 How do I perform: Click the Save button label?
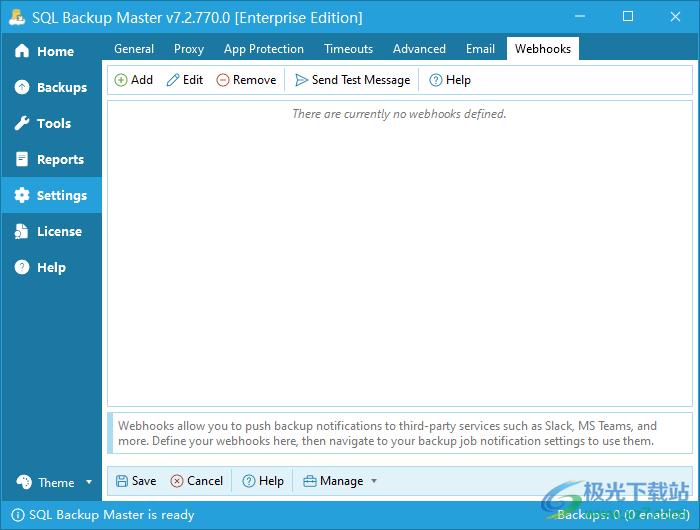pyautogui.click(x=144, y=481)
